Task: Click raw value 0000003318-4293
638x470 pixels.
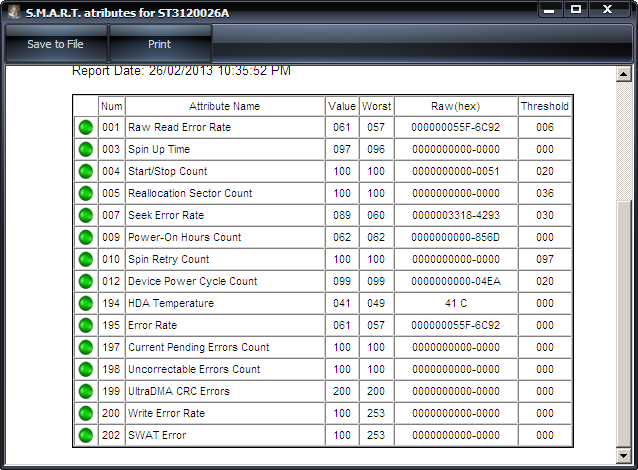Action: click(456, 215)
